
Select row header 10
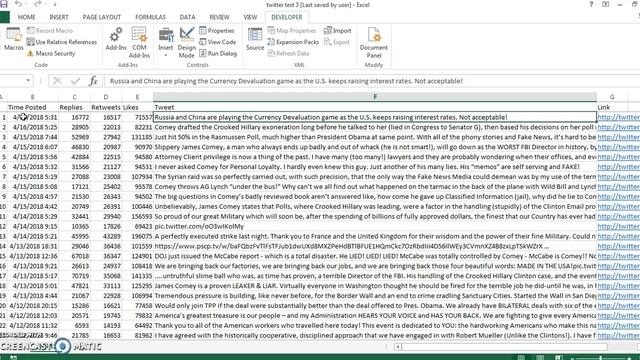(3, 207)
